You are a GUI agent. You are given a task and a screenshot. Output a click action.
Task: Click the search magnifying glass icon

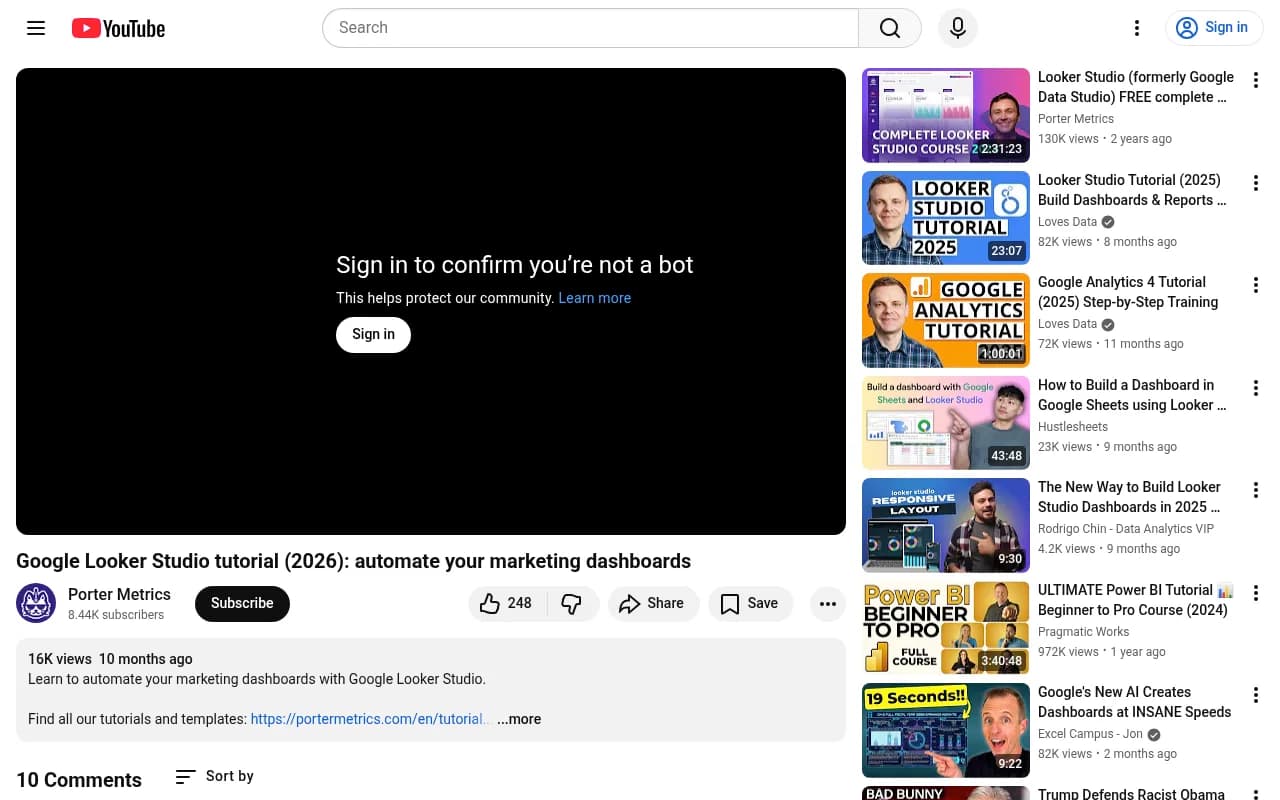coord(889,28)
